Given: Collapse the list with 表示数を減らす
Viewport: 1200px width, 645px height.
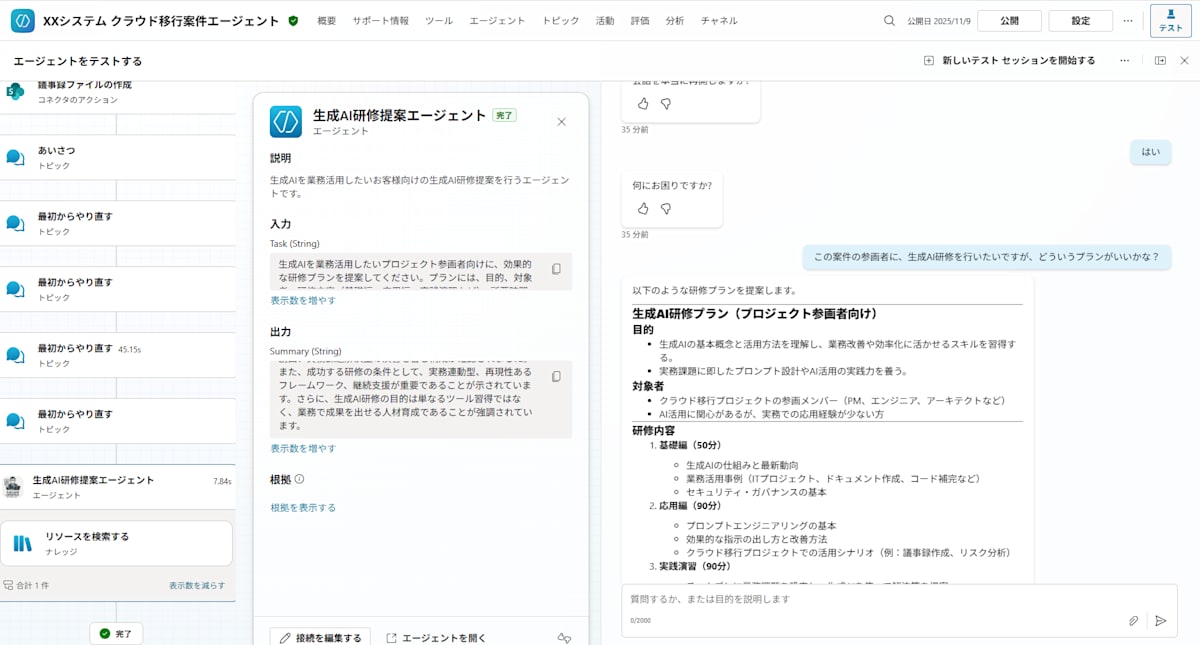Looking at the screenshot, I should (x=197, y=585).
